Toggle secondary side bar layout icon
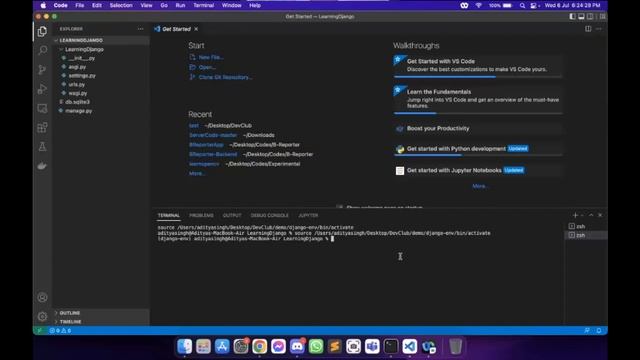Screen dimensions: 640x360 tap(590, 17)
